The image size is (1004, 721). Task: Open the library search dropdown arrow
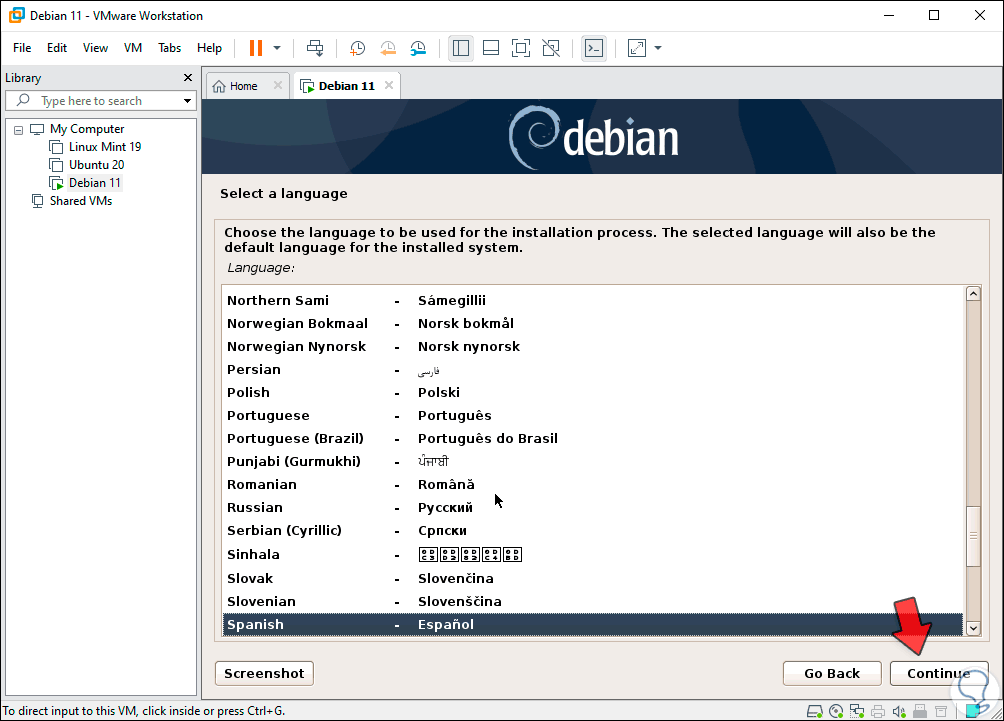coord(187,101)
